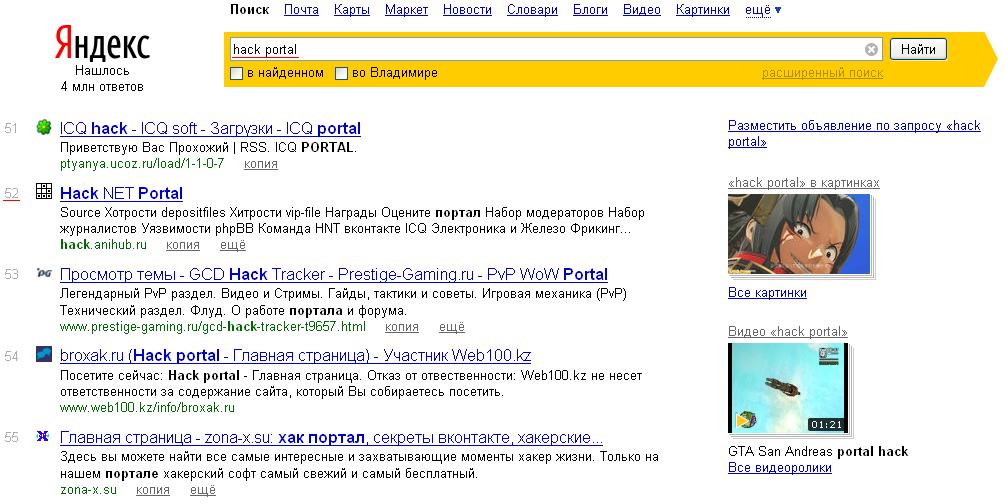Click the www.prestige-gaming.ru URL
Viewport: 1005px width, 503px height.
click(x=213, y=327)
